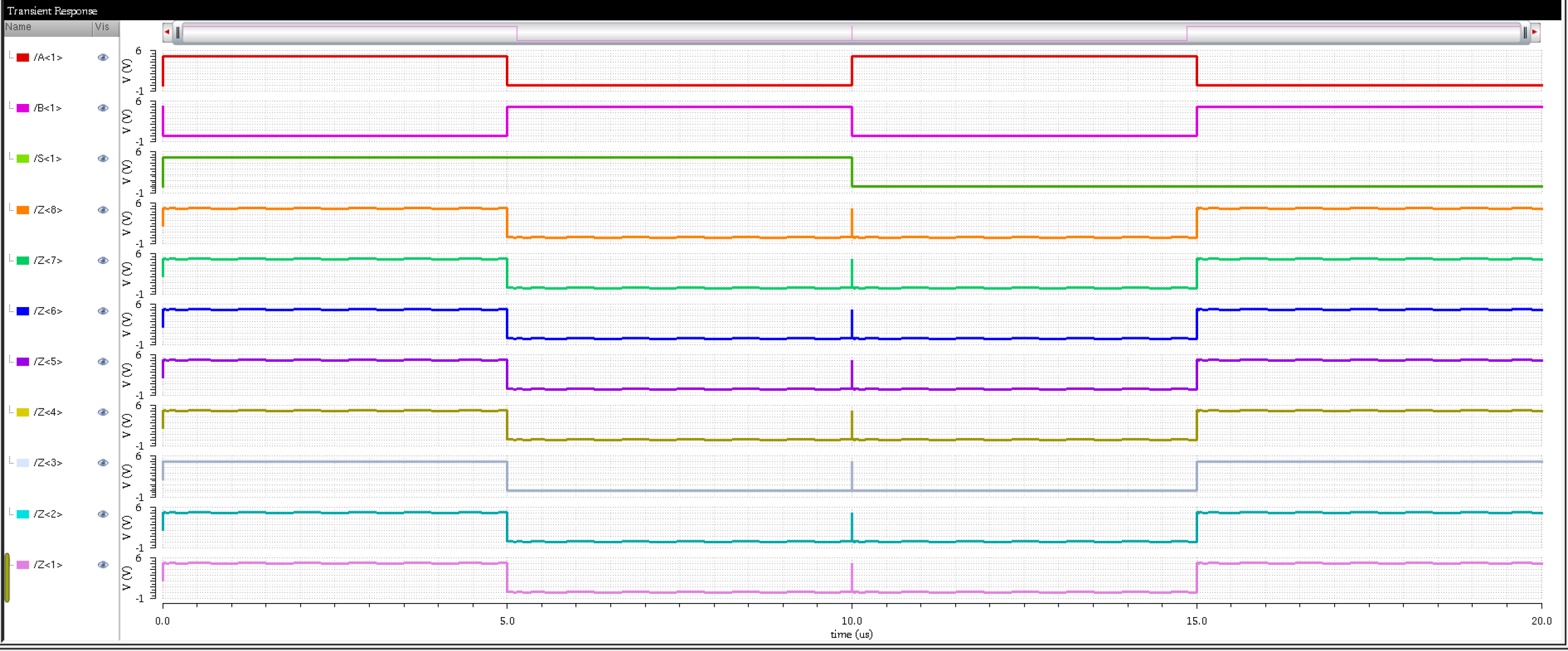Viewport: 1568px width, 651px height.
Task: Click the pink swatch for /Z<1>
Action: coord(23,564)
